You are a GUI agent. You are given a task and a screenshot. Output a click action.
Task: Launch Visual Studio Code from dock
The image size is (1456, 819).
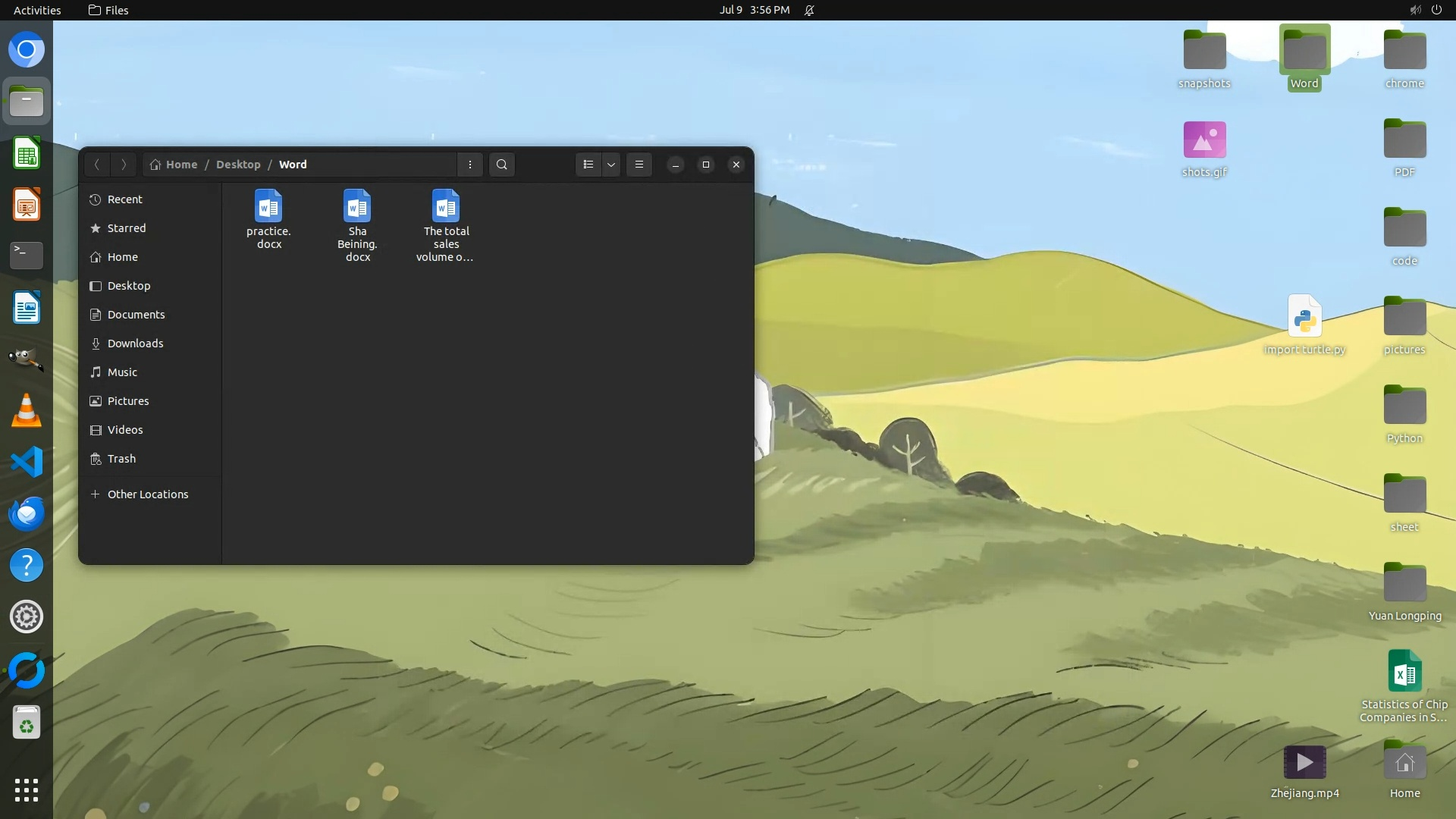27,462
